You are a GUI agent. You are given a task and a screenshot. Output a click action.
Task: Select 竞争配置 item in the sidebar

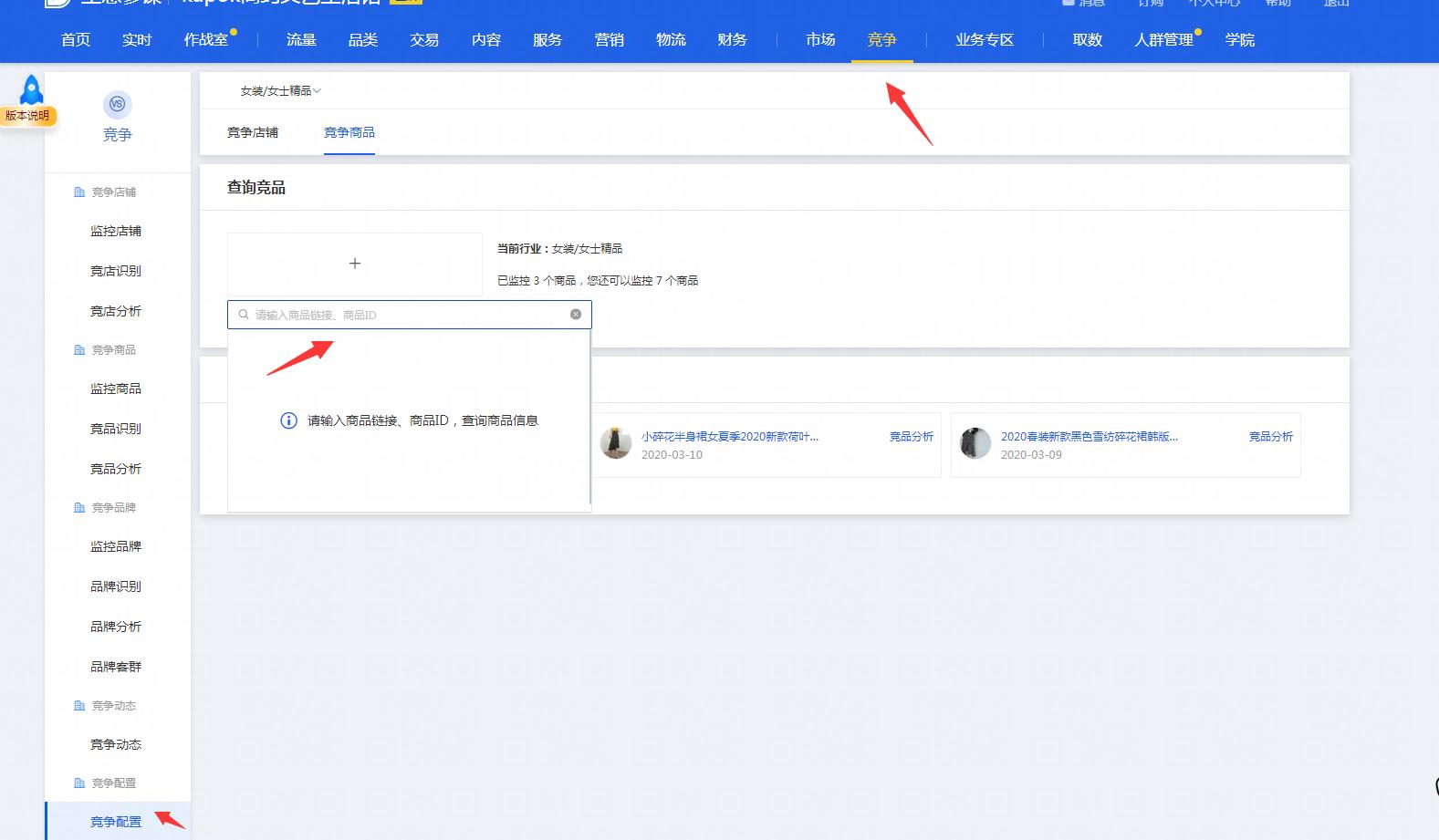click(116, 823)
